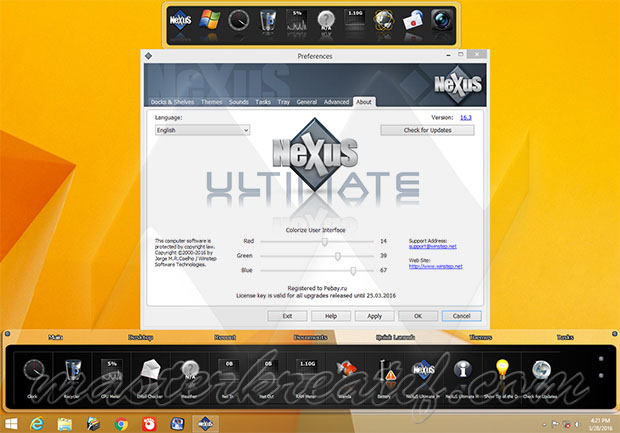620x433 pixels.
Task: Open the recycle bin icon in the top dock
Action: pos(268,20)
